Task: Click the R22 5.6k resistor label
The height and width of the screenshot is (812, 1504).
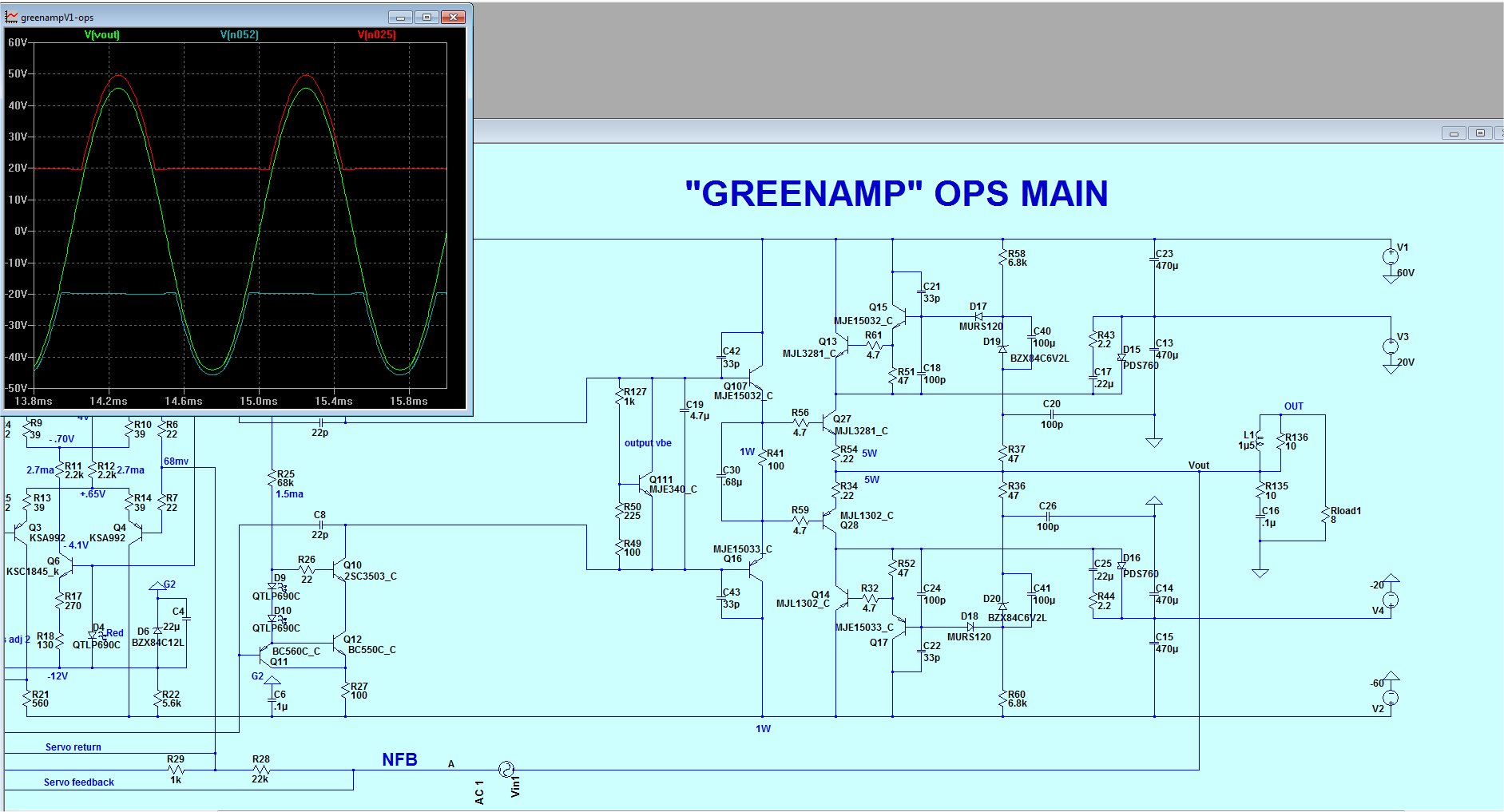Action: (171, 699)
